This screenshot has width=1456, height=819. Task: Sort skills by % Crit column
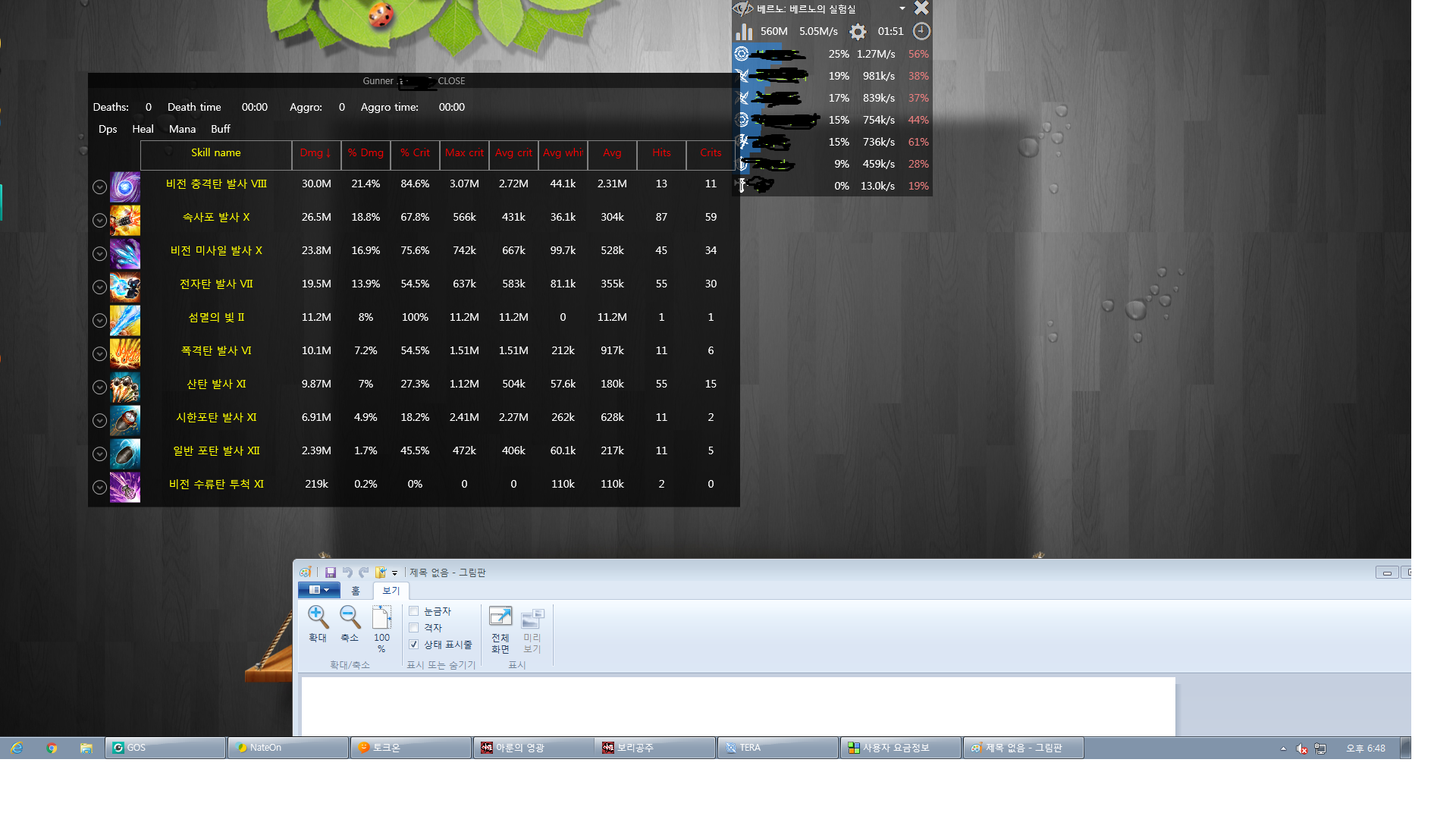click(x=415, y=152)
